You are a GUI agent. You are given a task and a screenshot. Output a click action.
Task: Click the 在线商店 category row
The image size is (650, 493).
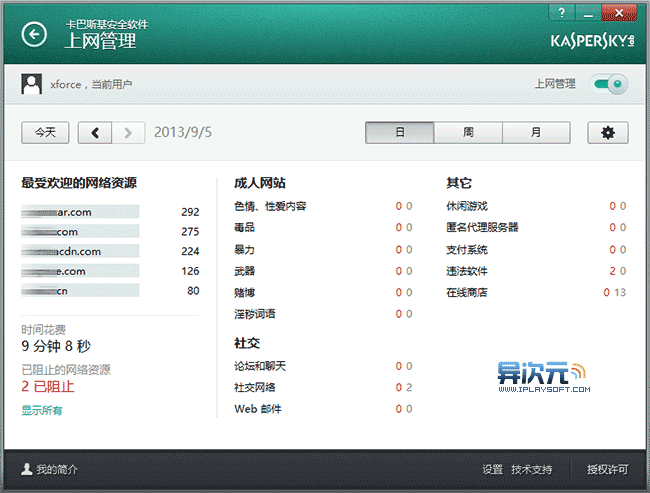coord(467,292)
